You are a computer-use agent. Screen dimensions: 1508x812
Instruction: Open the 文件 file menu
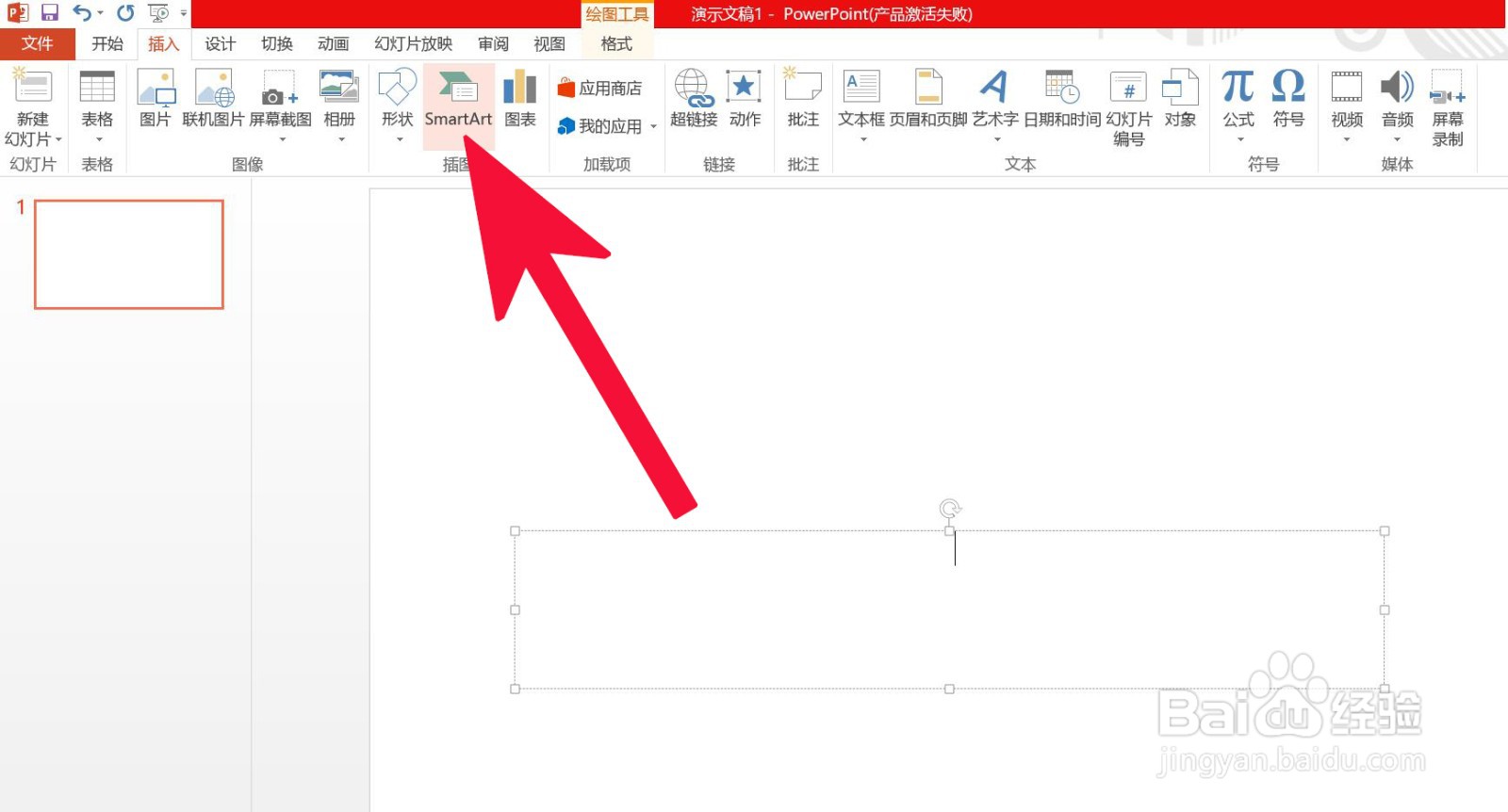[x=38, y=43]
